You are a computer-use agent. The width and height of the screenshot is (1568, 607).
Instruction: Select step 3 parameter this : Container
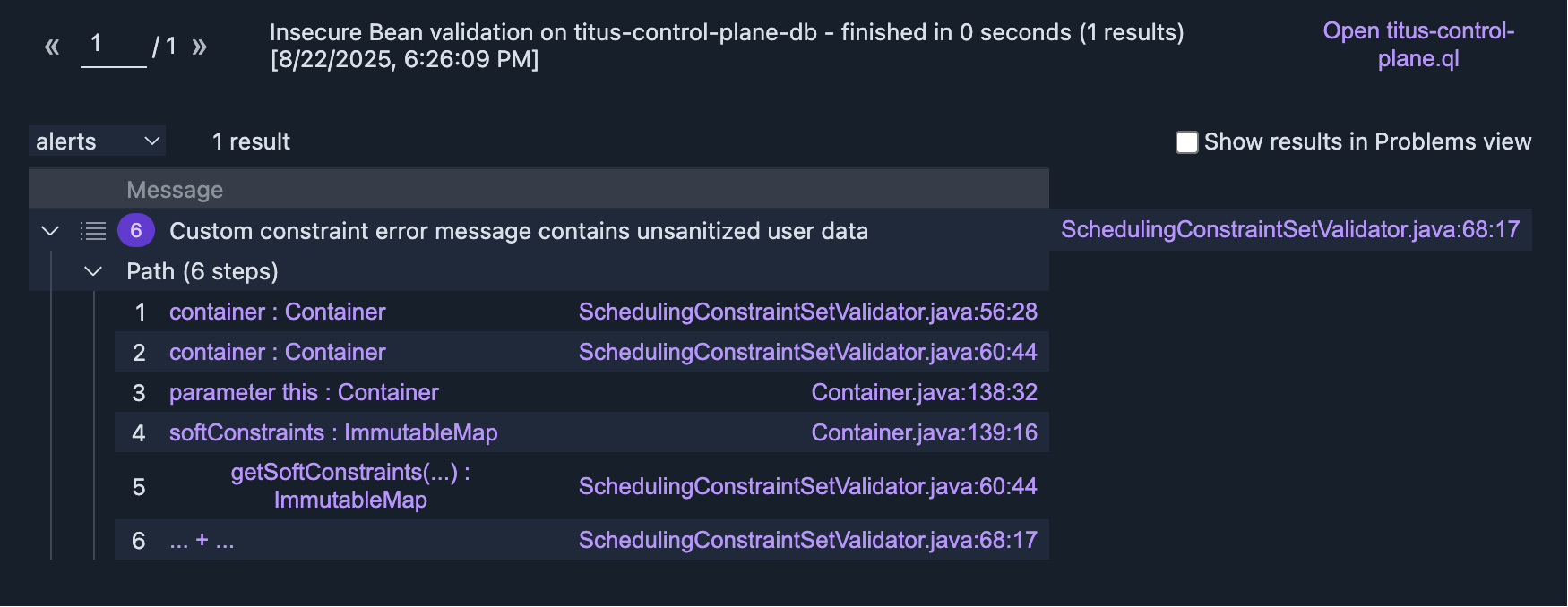pyautogui.click(x=304, y=392)
